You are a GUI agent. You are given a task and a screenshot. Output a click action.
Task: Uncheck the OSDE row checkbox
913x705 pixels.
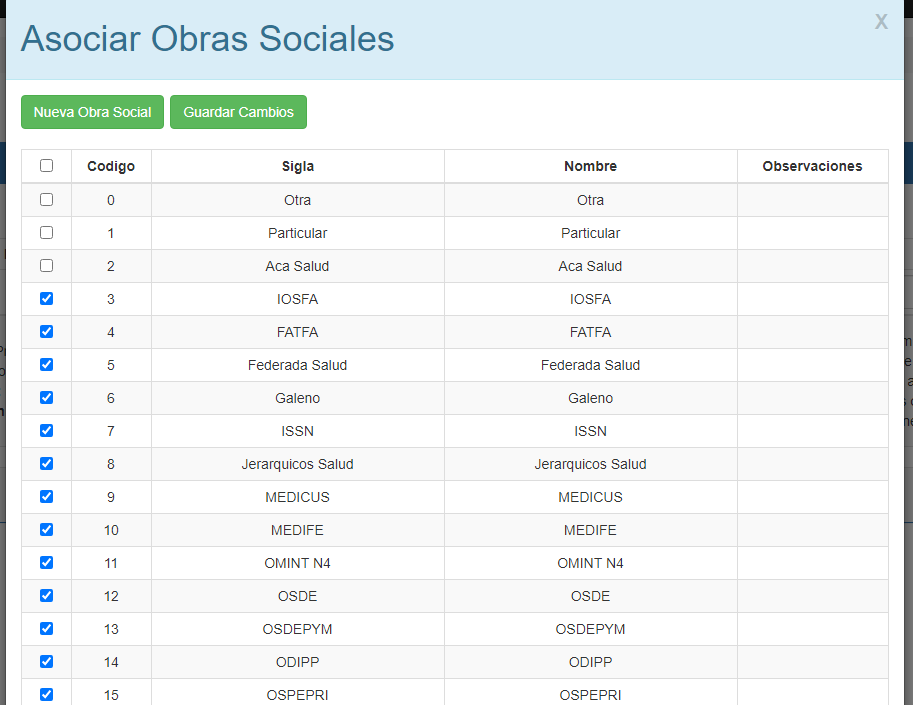(x=46, y=596)
